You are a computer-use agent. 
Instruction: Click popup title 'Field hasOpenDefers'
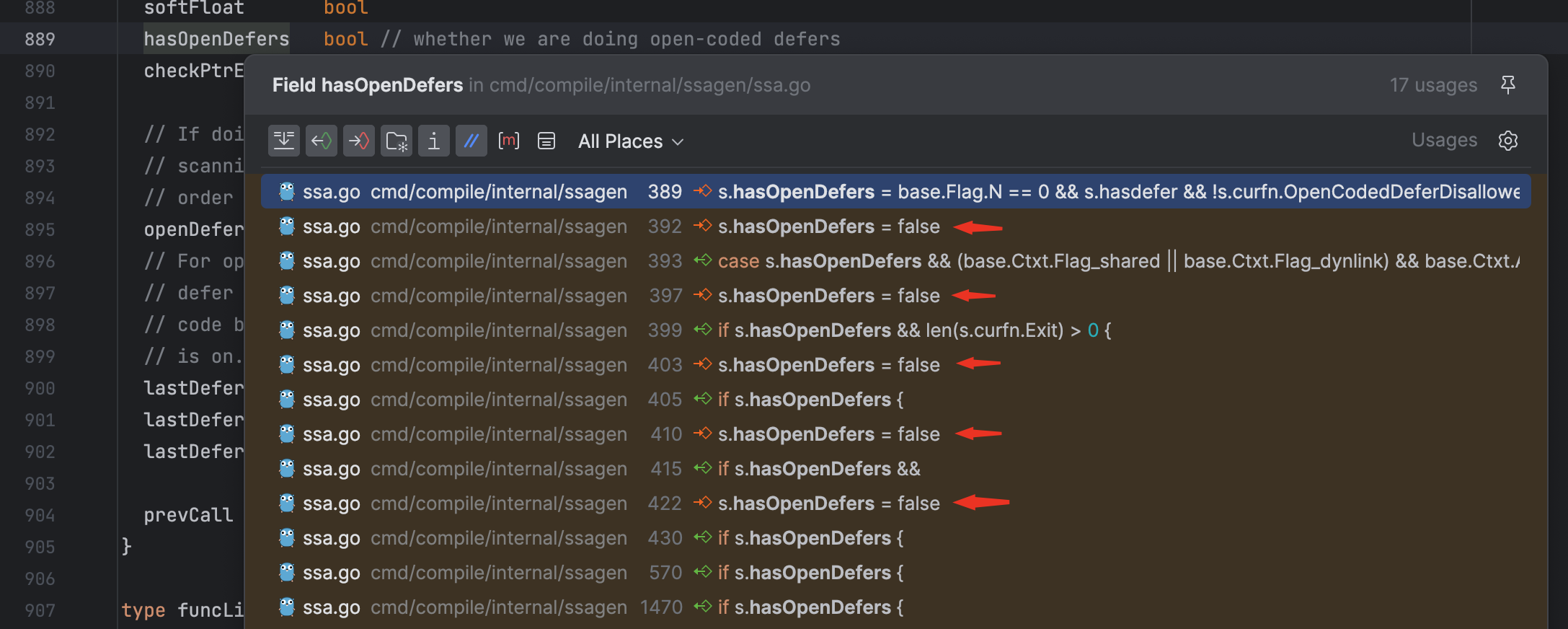368,85
